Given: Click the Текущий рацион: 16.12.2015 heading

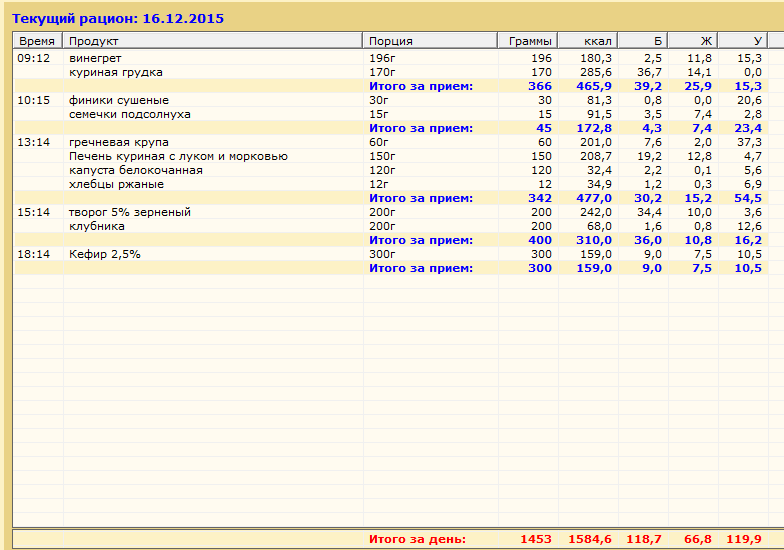Looking at the screenshot, I should (x=118, y=18).
